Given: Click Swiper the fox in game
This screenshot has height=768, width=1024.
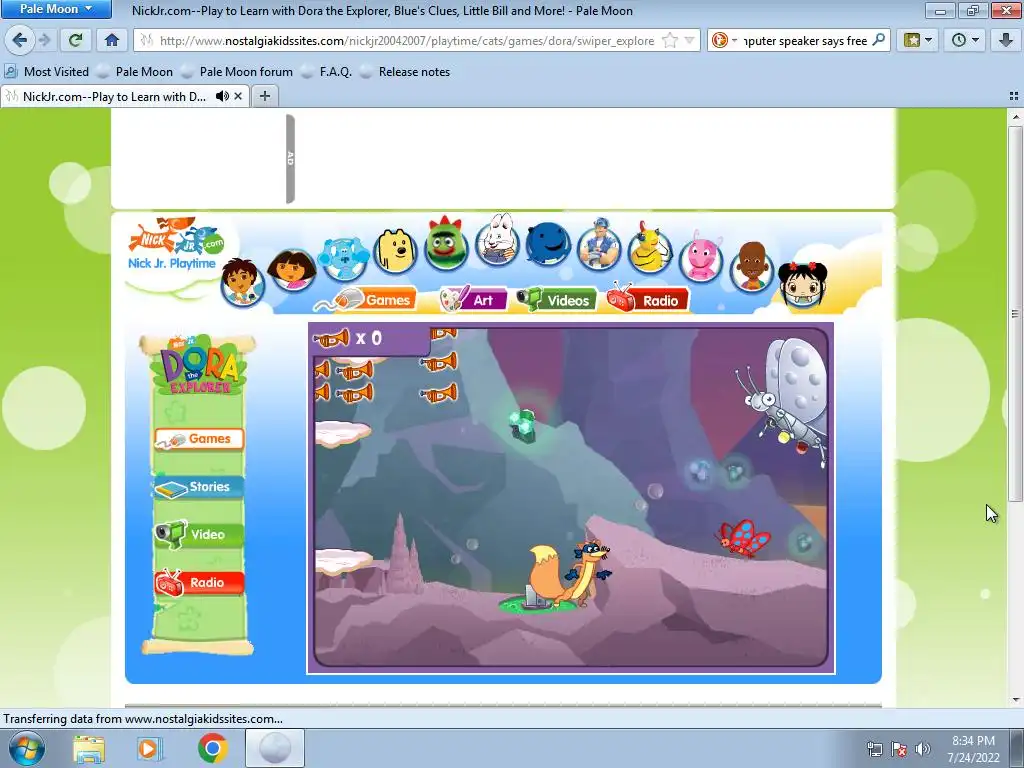Looking at the screenshot, I should pos(568,573).
